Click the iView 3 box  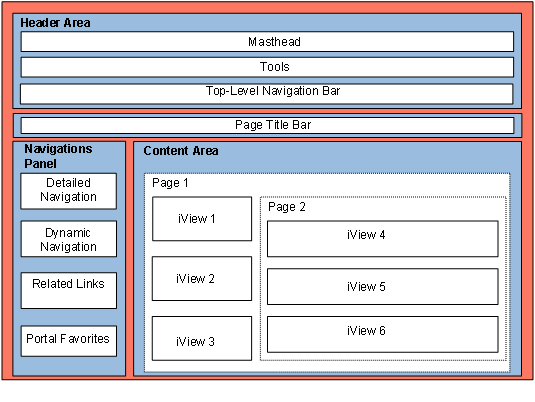point(202,338)
